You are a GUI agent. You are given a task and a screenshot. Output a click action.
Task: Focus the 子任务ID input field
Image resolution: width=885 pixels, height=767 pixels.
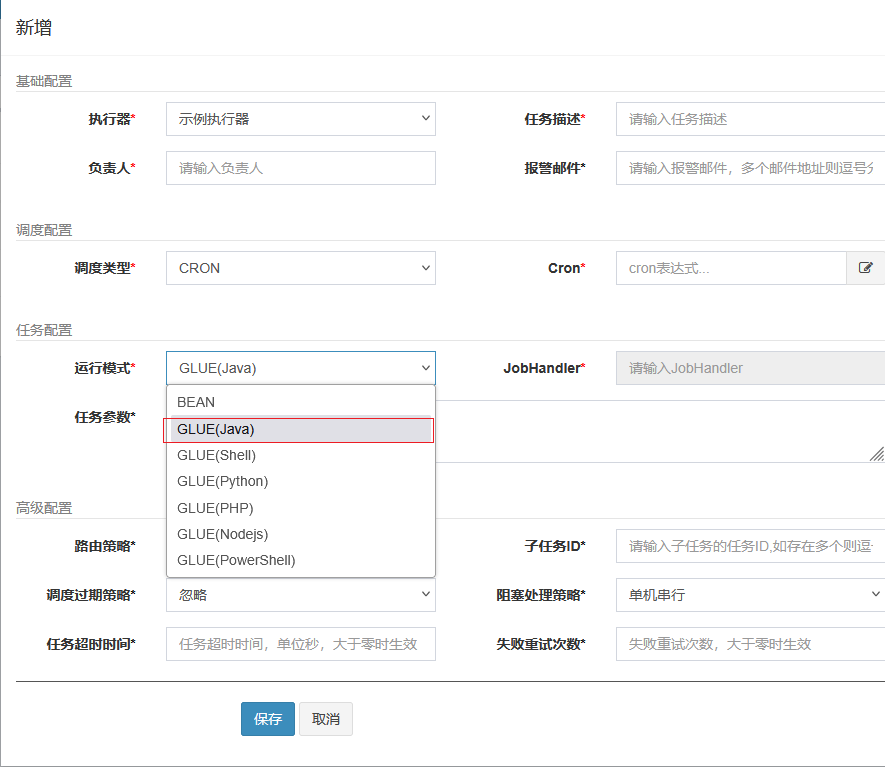[x=751, y=546]
